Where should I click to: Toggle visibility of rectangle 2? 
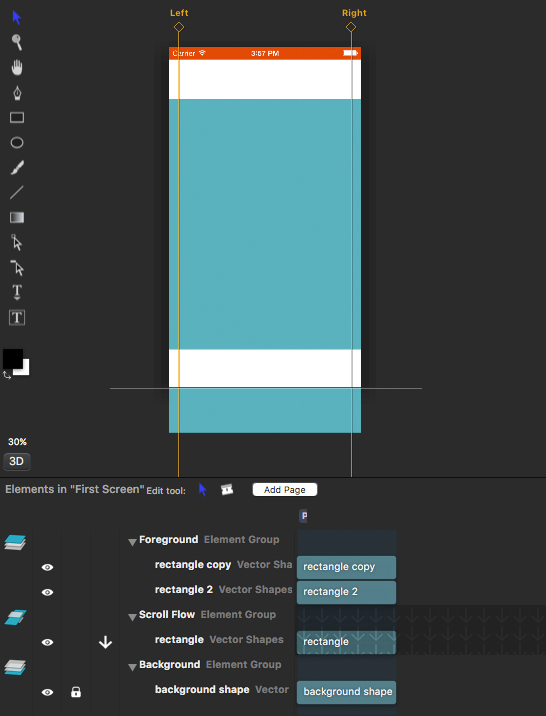coord(47,592)
